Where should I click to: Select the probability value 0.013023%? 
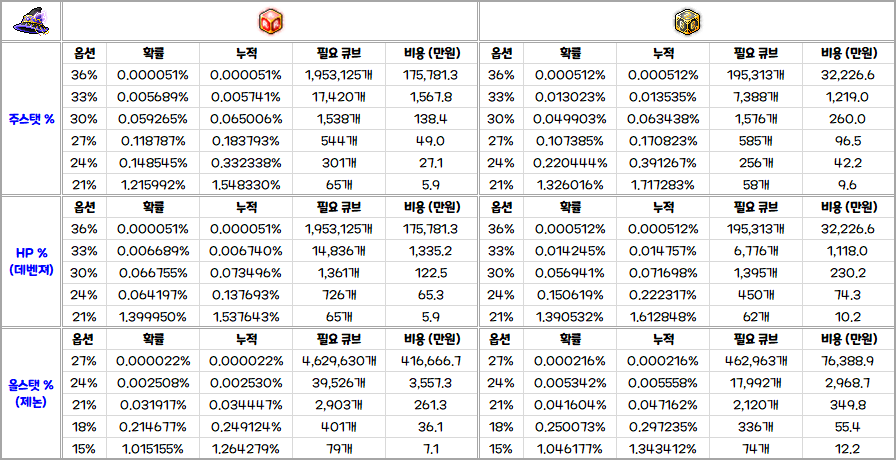coord(570,97)
